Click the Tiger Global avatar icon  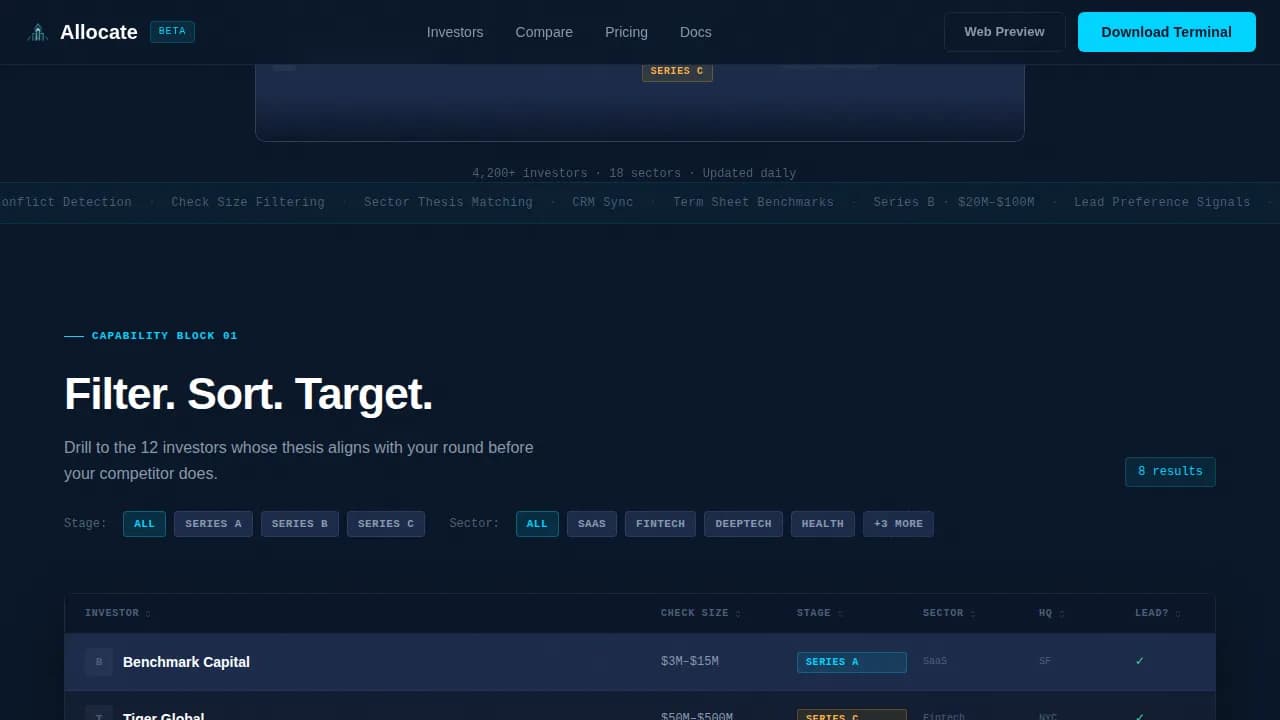tap(99, 716)
